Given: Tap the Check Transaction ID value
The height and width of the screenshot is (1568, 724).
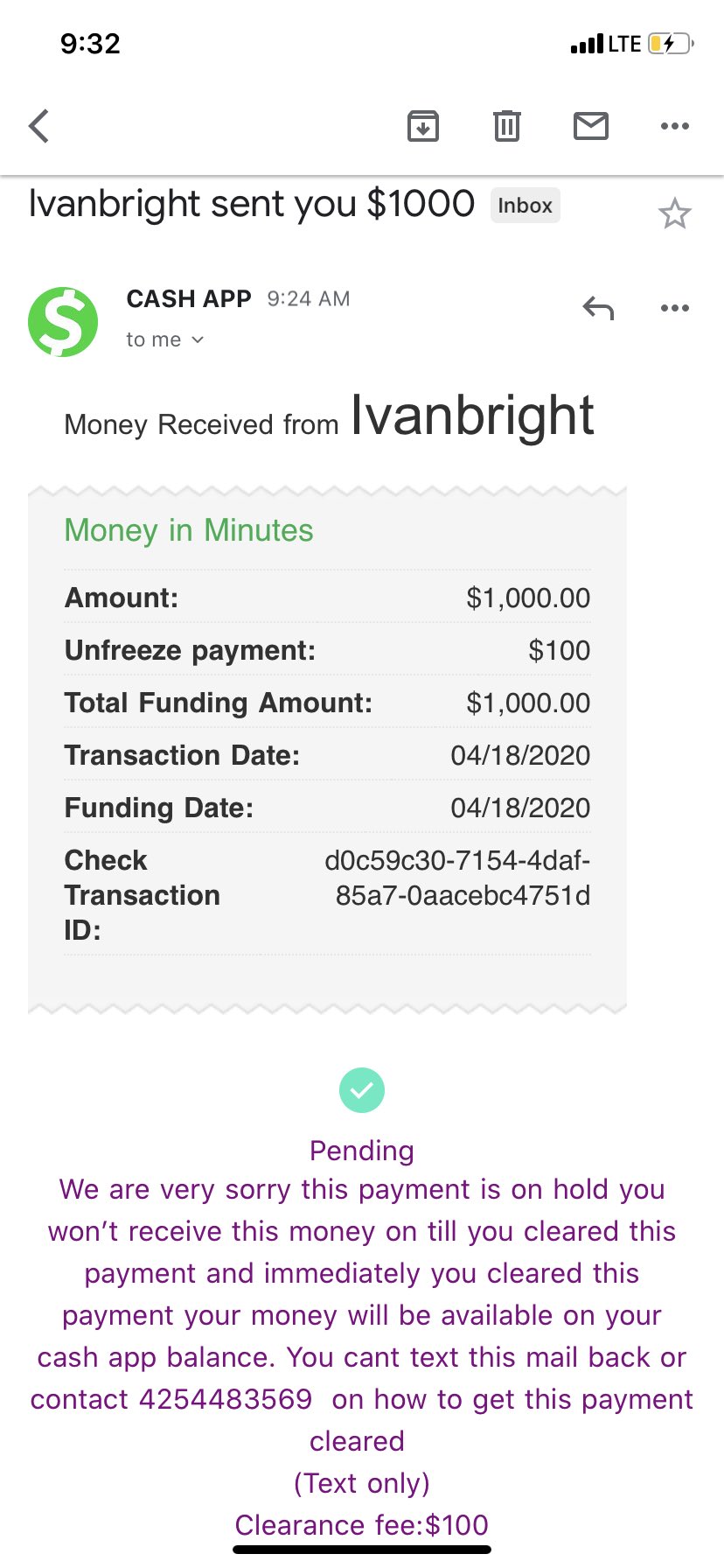Looking at the screenshot, I should [x=457, y=878].
